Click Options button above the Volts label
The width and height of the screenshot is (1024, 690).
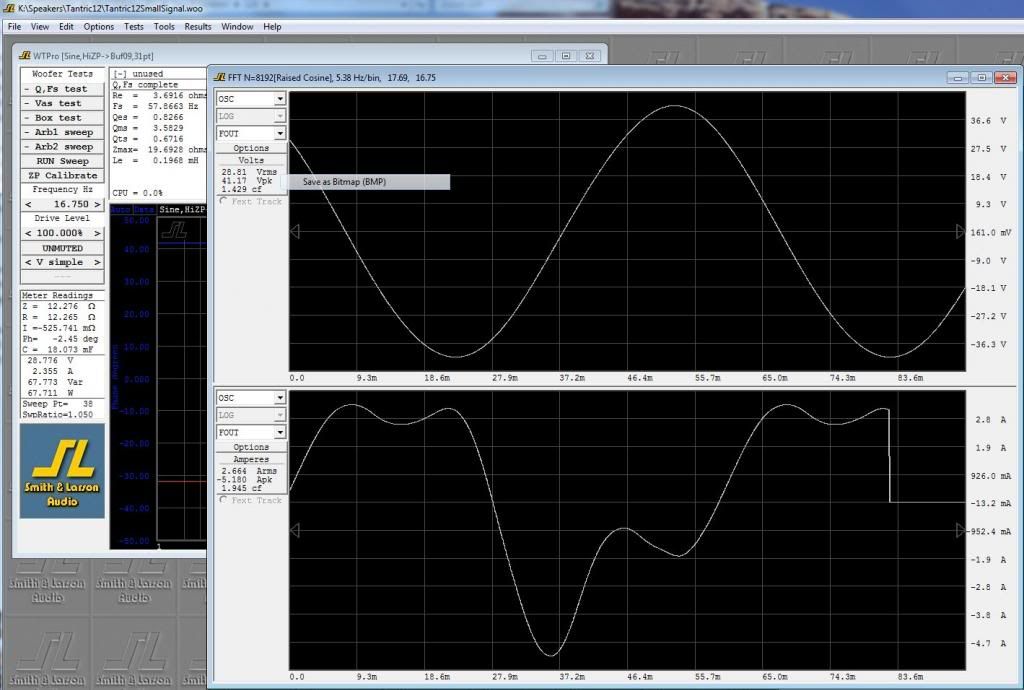251,148
